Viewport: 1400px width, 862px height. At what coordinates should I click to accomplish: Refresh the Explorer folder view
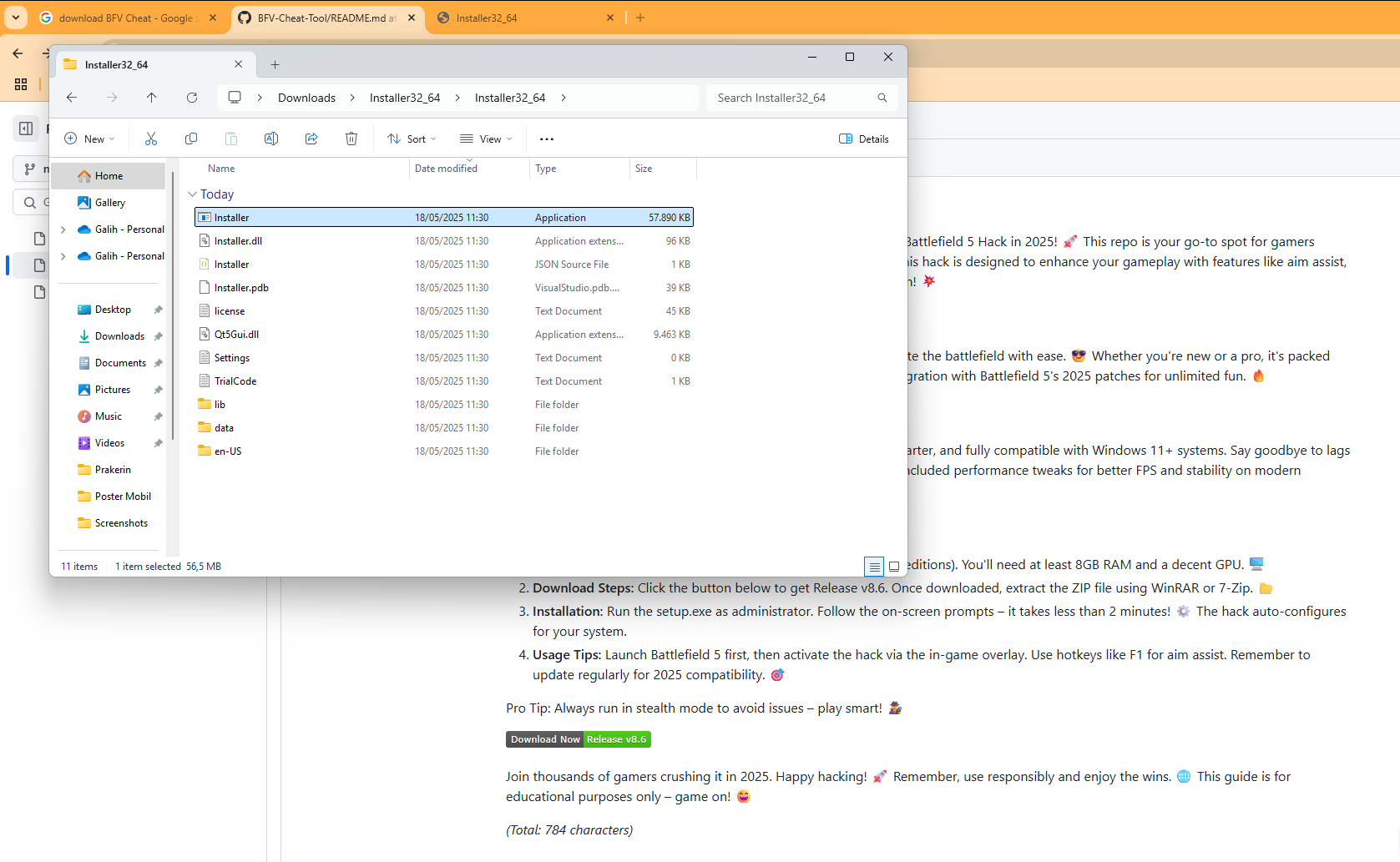(x=192, y=98)
